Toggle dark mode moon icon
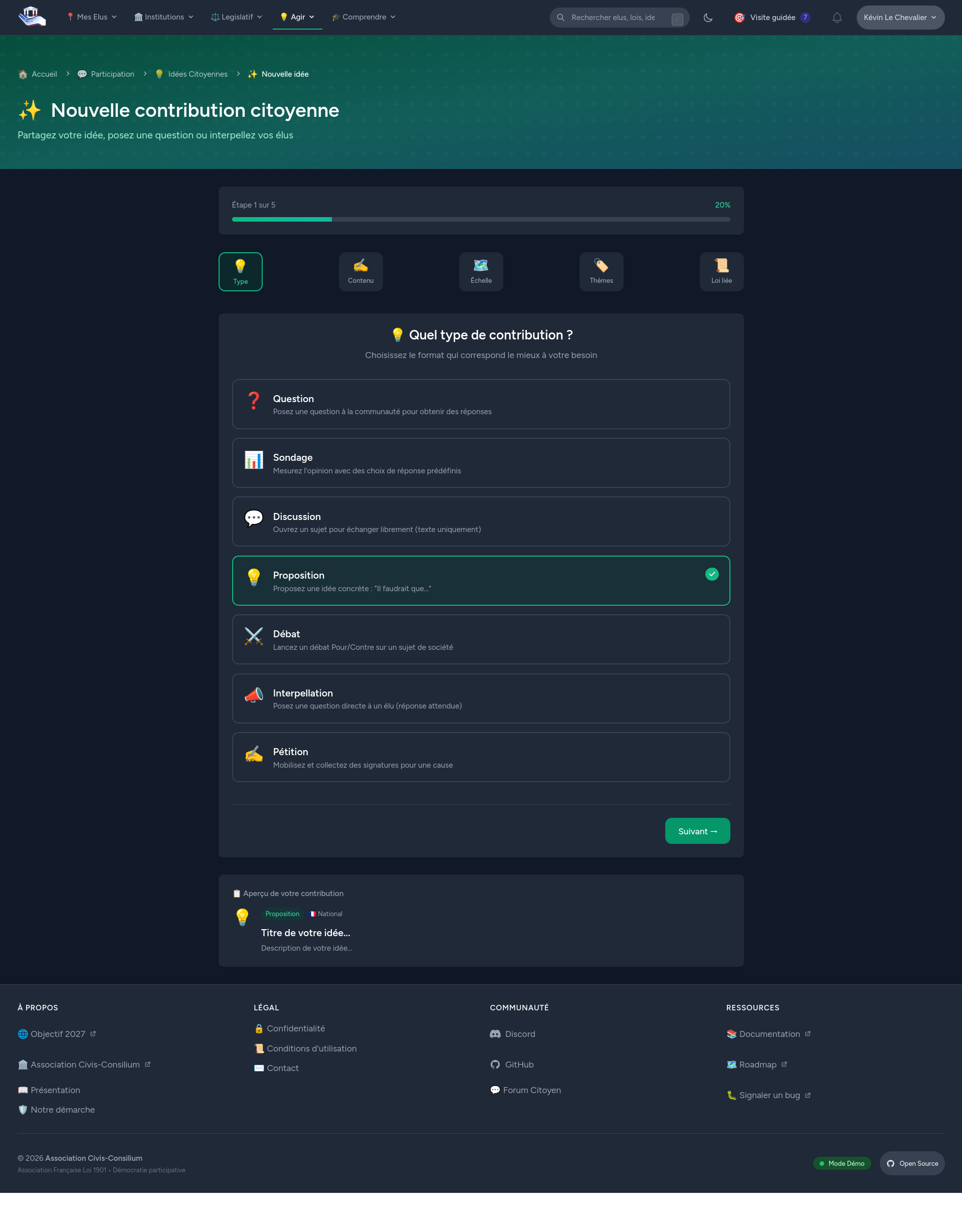This screenshot has width=962, height=1232. tap(708, 18)
